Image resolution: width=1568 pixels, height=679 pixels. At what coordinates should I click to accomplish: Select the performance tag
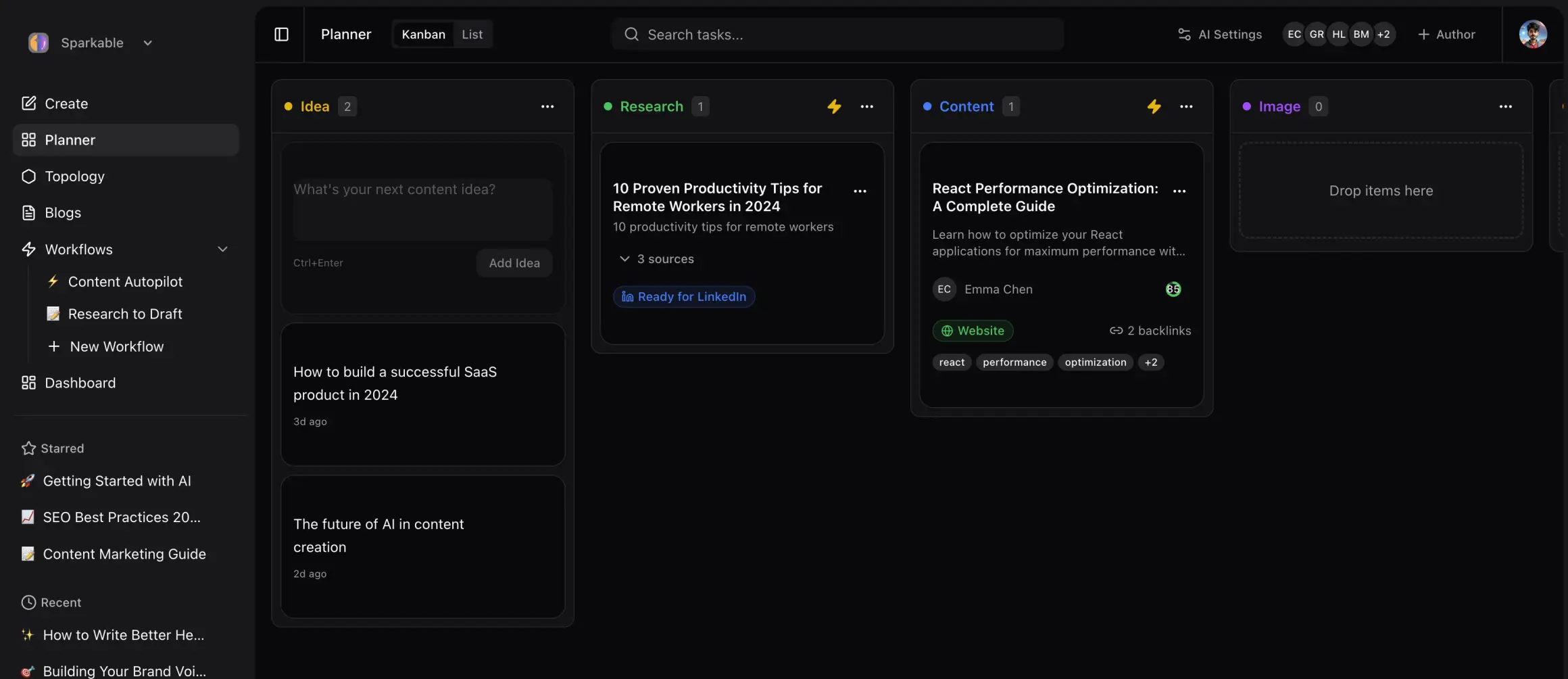(x=1014, y=362)
